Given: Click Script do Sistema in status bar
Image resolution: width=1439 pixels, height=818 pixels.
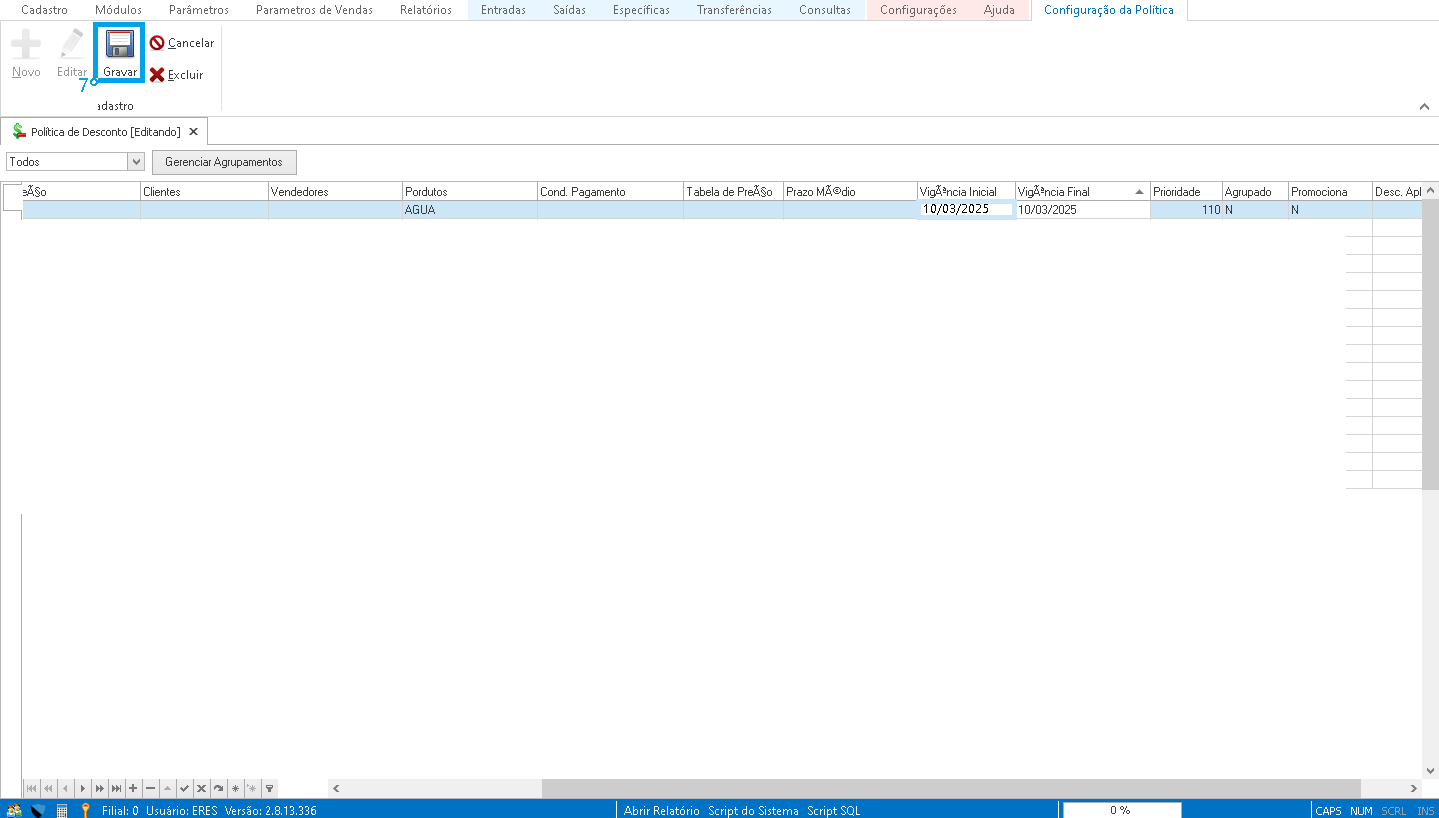Looking at the screenshot, I should (753, 810).
